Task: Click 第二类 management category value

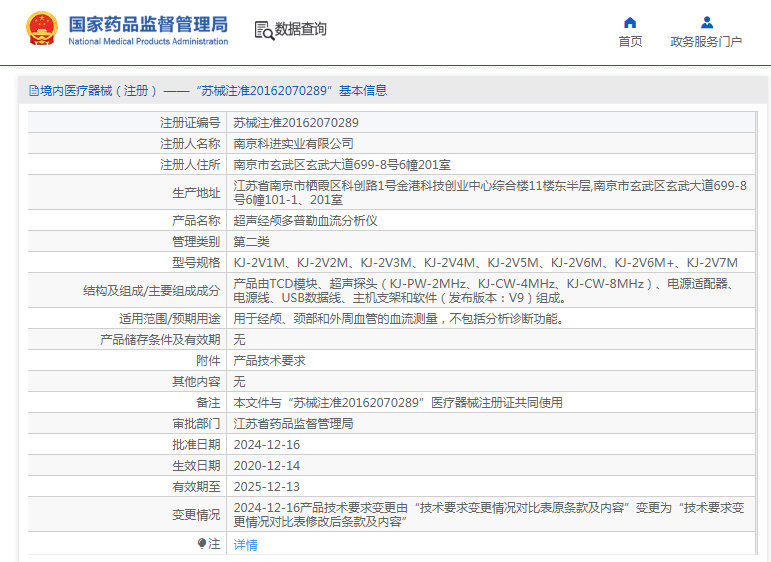Action: (251, 242)
